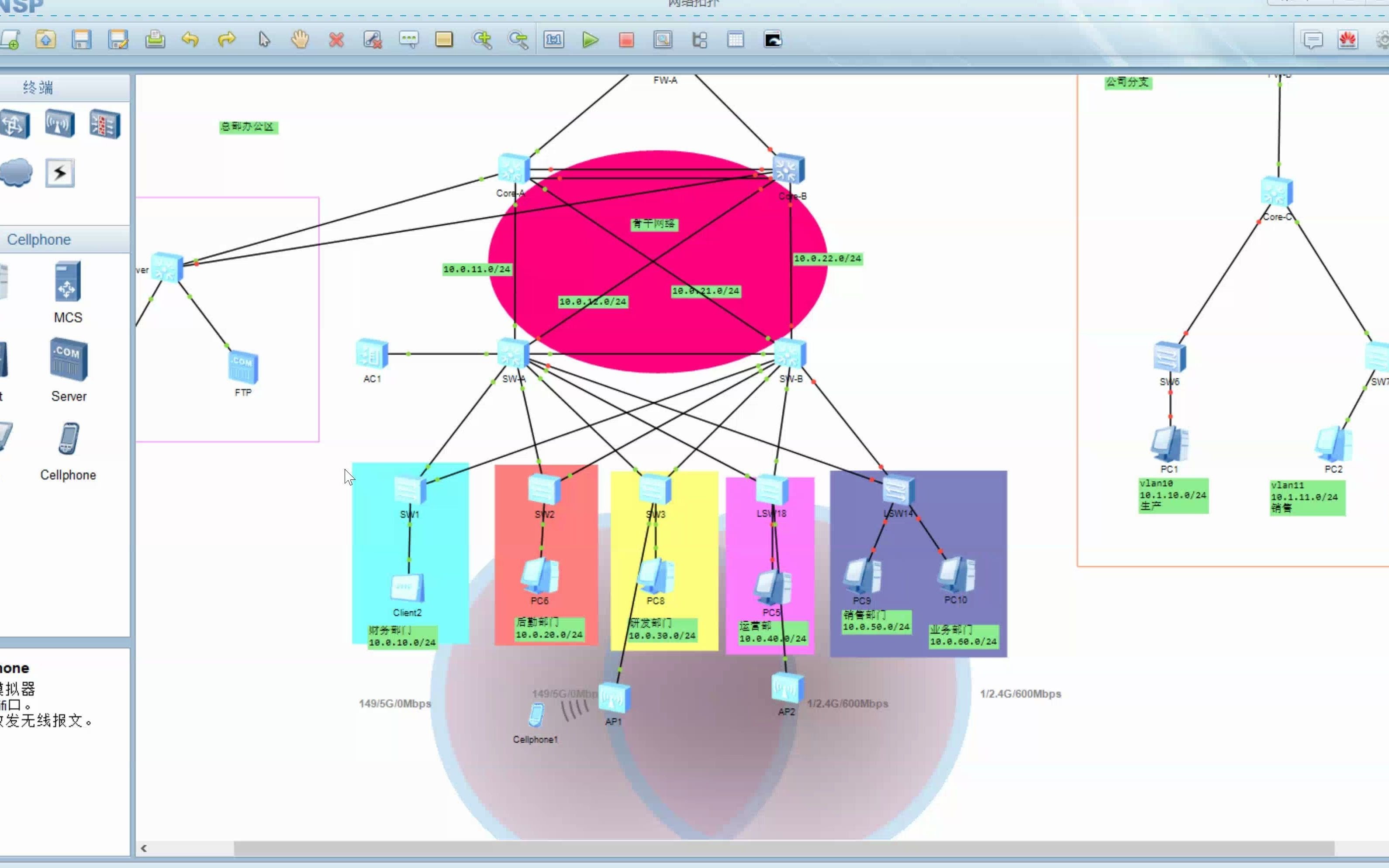The image size is (1389, 868).
Task: Click the Save As icon with pencil
Action: 118,40
